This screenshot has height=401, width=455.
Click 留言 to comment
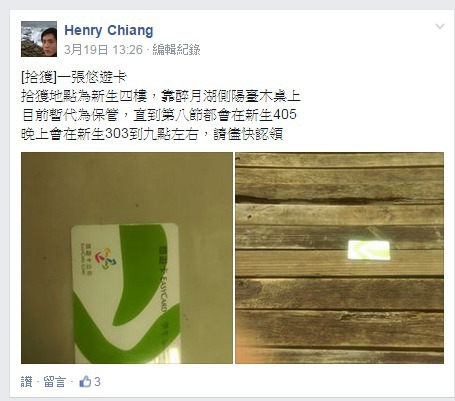[x=54, y=382]
